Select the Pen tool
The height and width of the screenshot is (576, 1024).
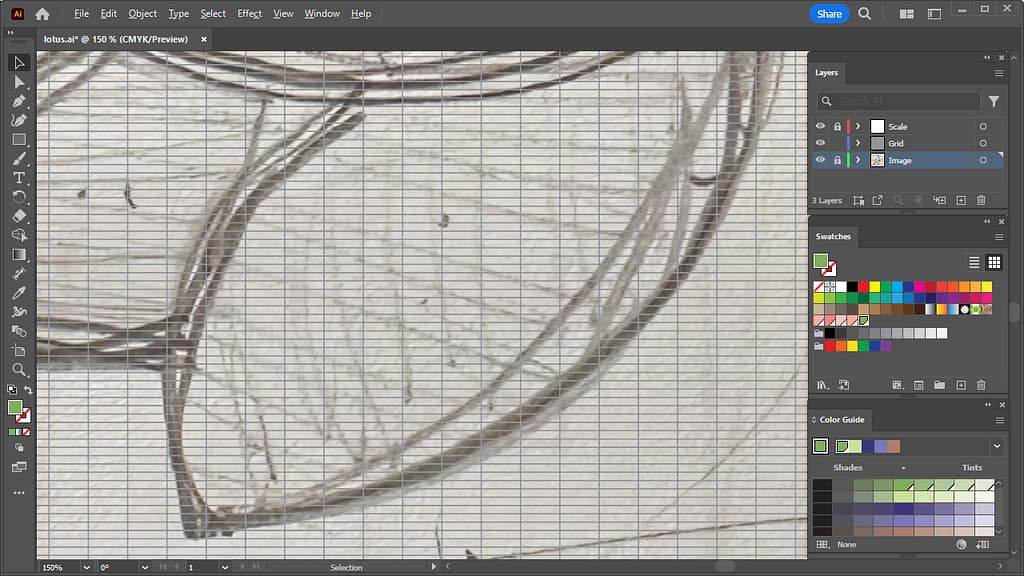19,101
